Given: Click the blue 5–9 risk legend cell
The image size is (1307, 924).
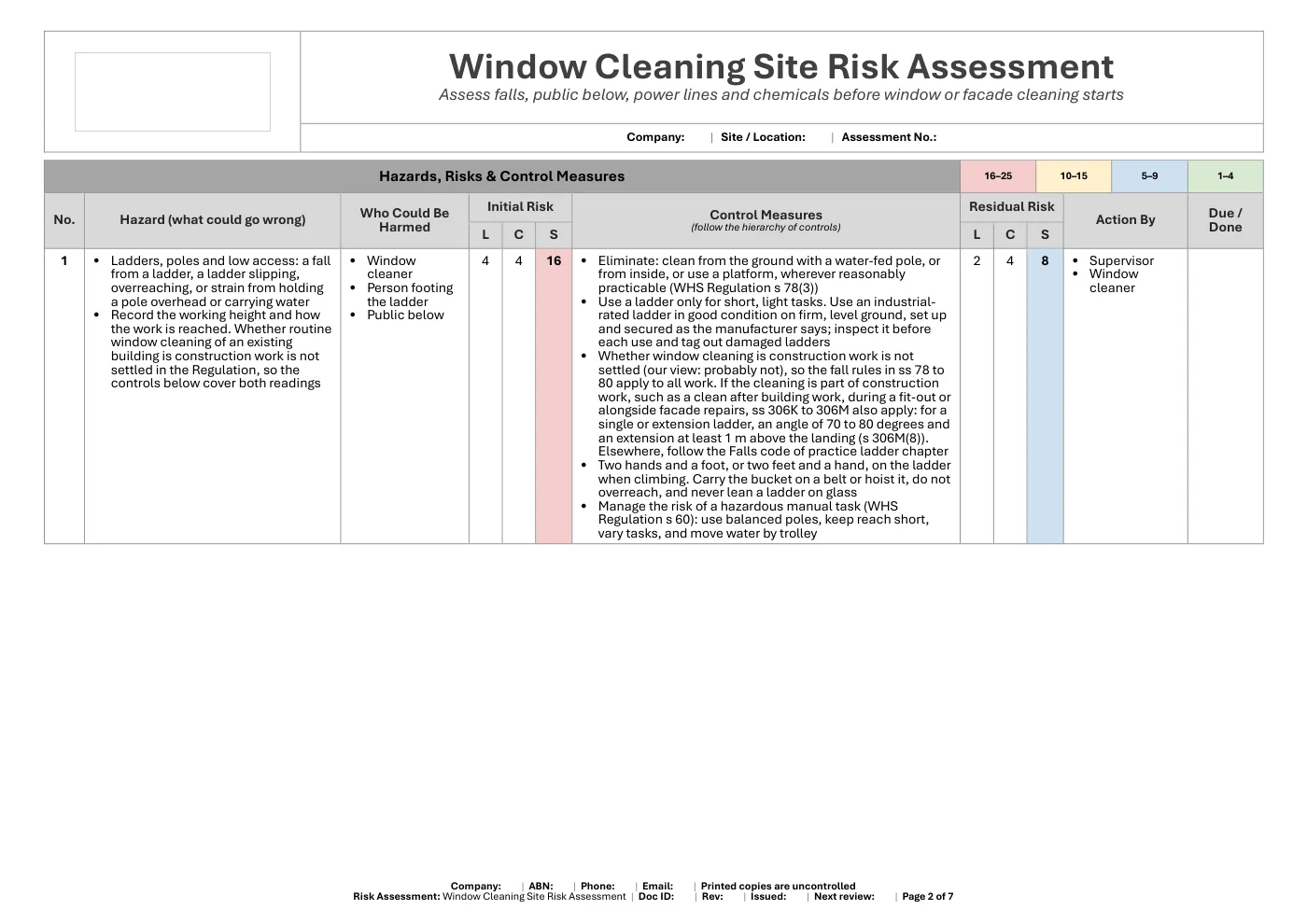Looking at the screenshot, I should 1149,176.
